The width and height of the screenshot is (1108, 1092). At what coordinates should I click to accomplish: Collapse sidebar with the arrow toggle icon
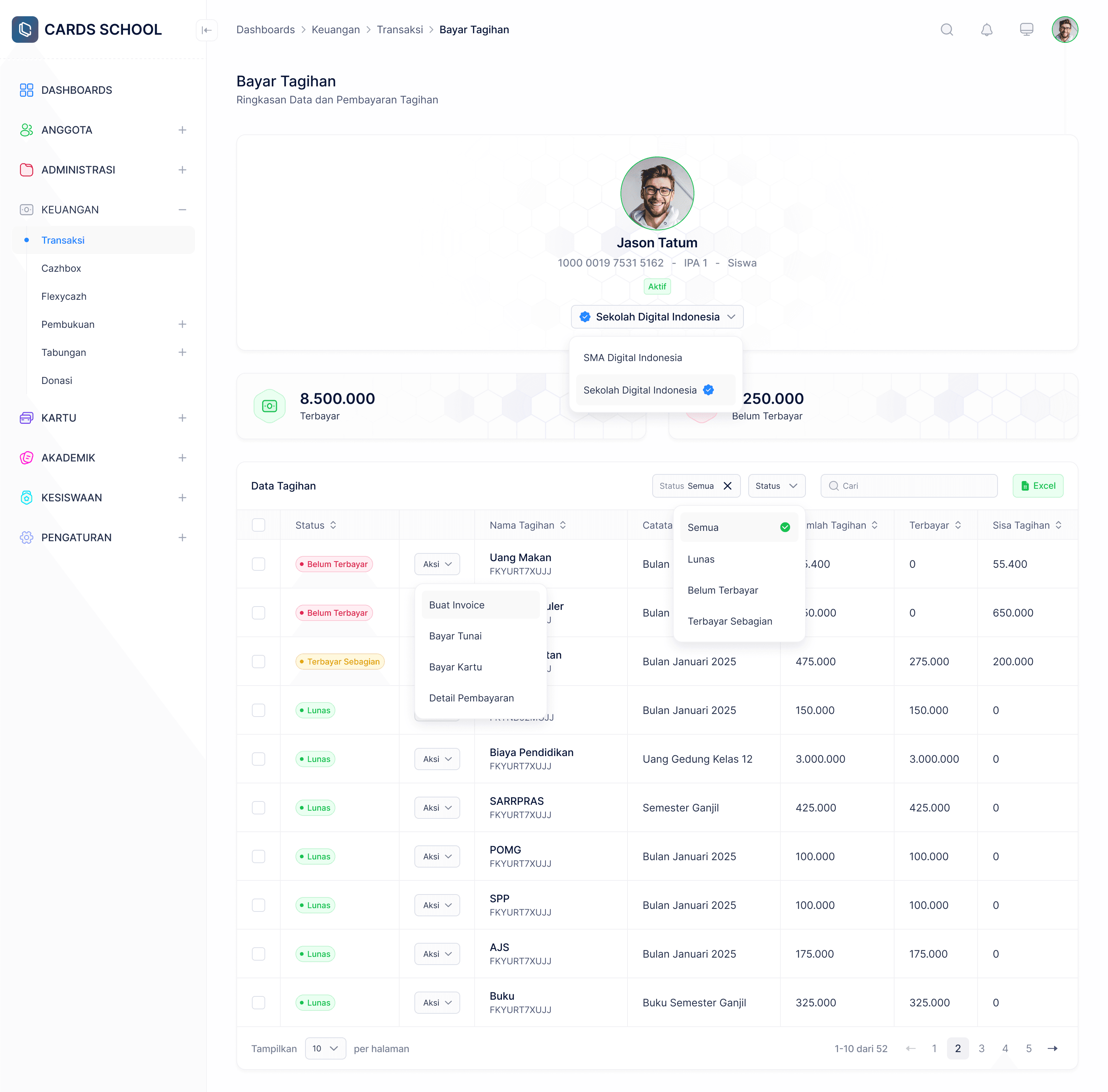click(x=206, y=30)
